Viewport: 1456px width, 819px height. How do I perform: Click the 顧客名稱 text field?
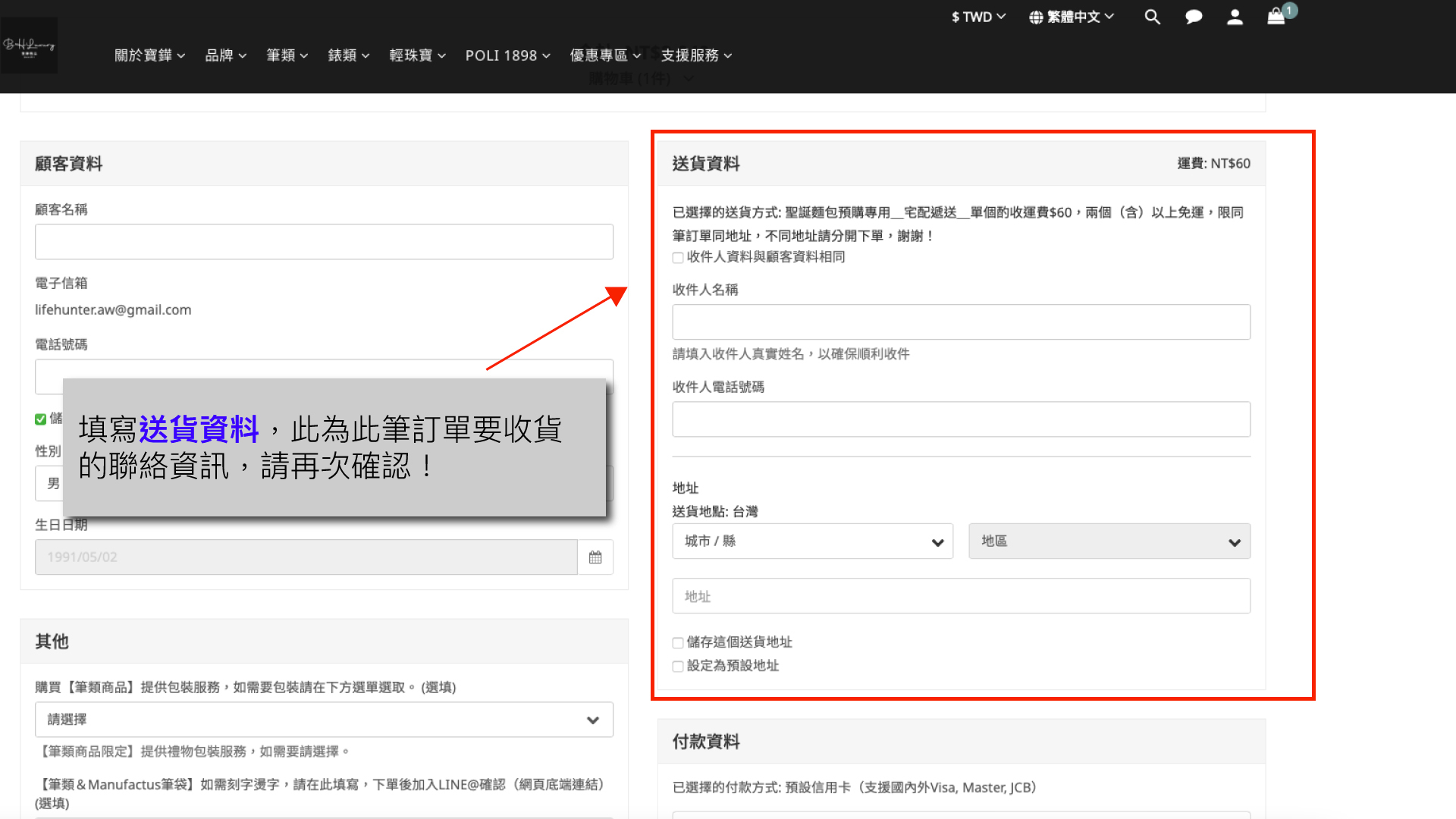click(324, 242)
